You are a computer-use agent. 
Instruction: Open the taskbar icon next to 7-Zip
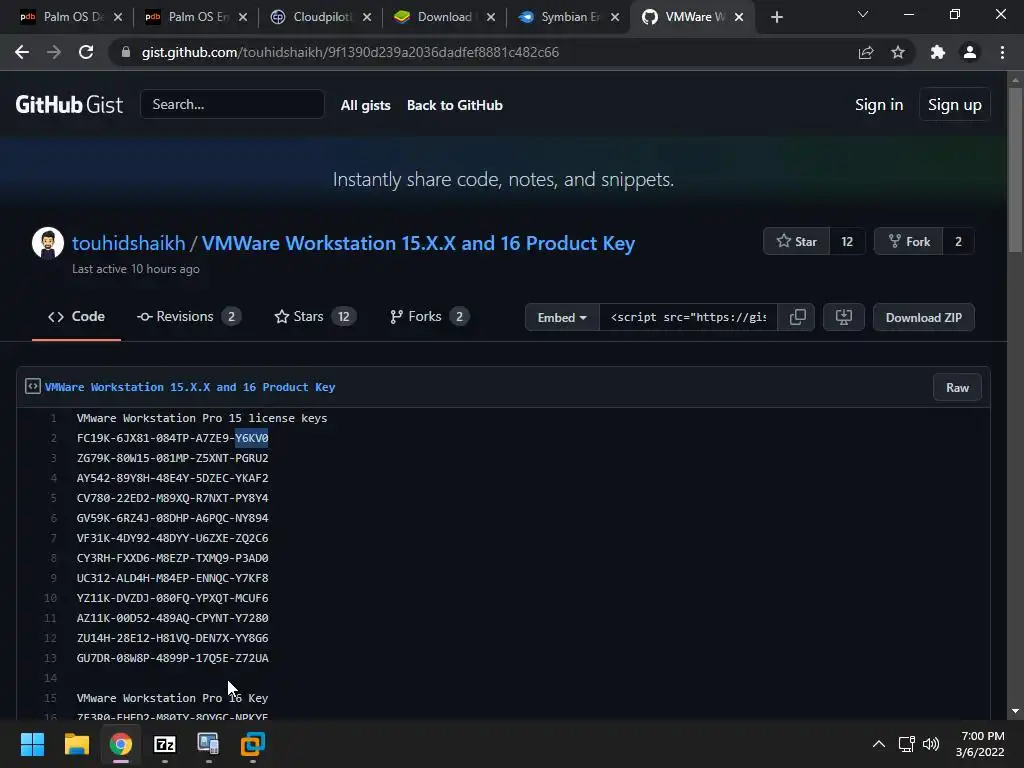click(208, 744)
